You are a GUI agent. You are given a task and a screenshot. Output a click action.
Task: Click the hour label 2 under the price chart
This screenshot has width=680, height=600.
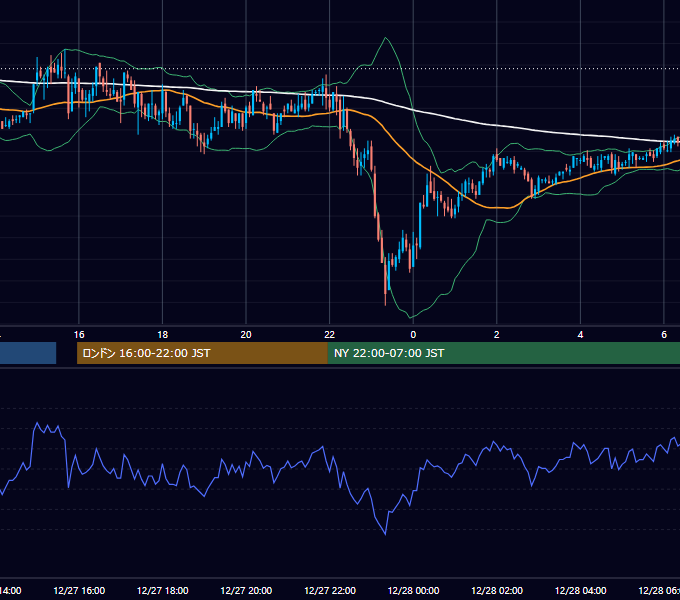pyautogui.click(x=497, y=335)
